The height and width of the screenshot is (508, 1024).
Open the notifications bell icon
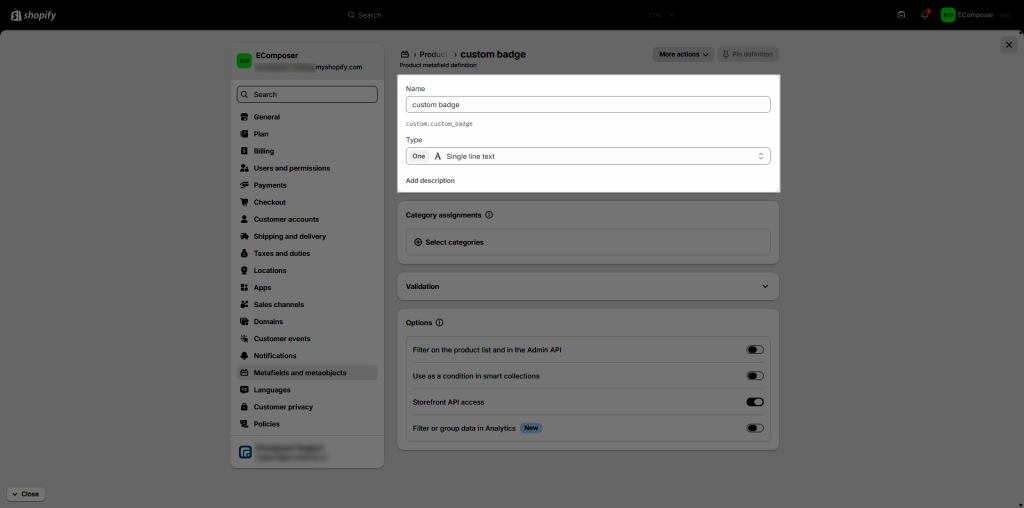click(x=925, y=15)
